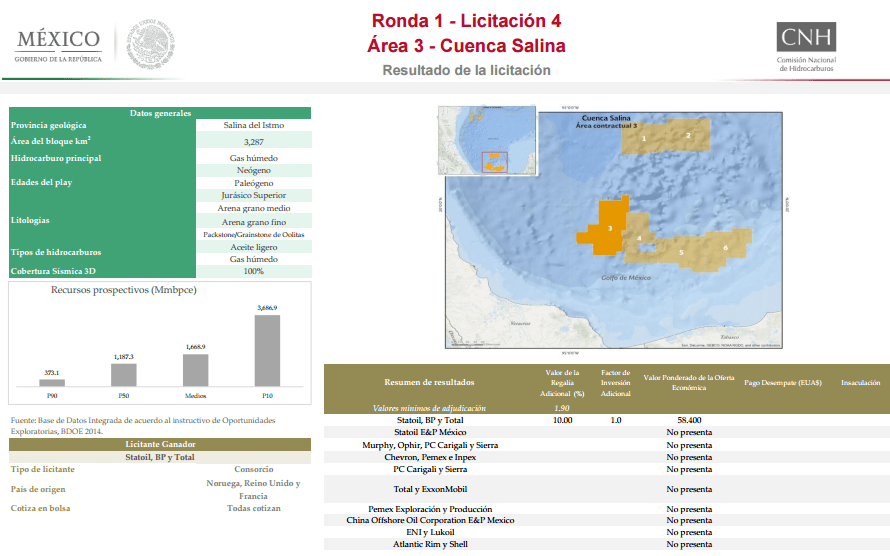890x556 pixels.
Task: Select the title 'Ronda 1 - Licitación 4'
Action: click(x=466, y=21)
